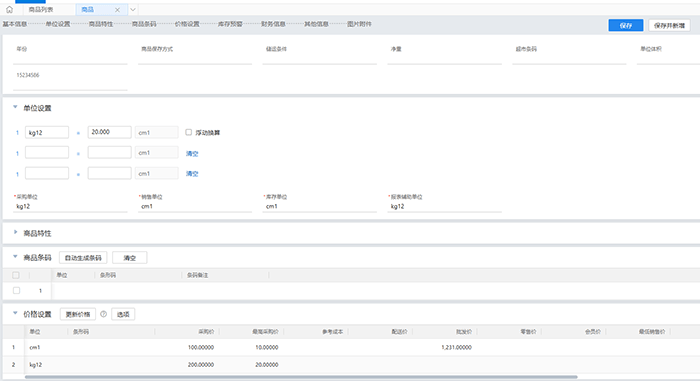Viewport: 700px width, 381px height.
Task: Click the empty conversion value box in second row
Action: [x=109, y=153]
